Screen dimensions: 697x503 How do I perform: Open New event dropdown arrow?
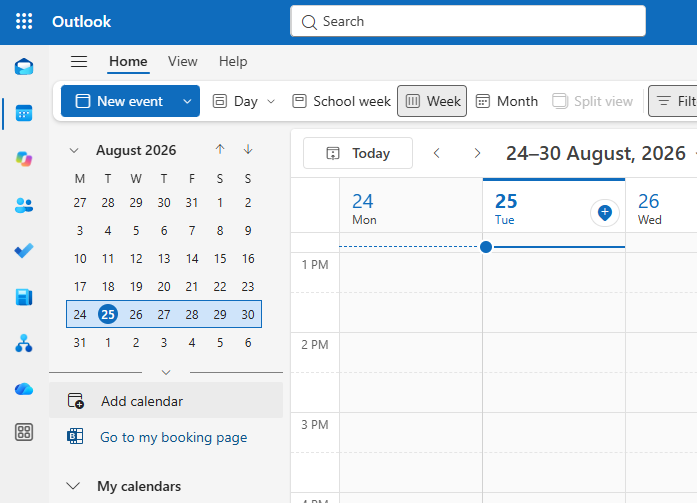(187, 101)
